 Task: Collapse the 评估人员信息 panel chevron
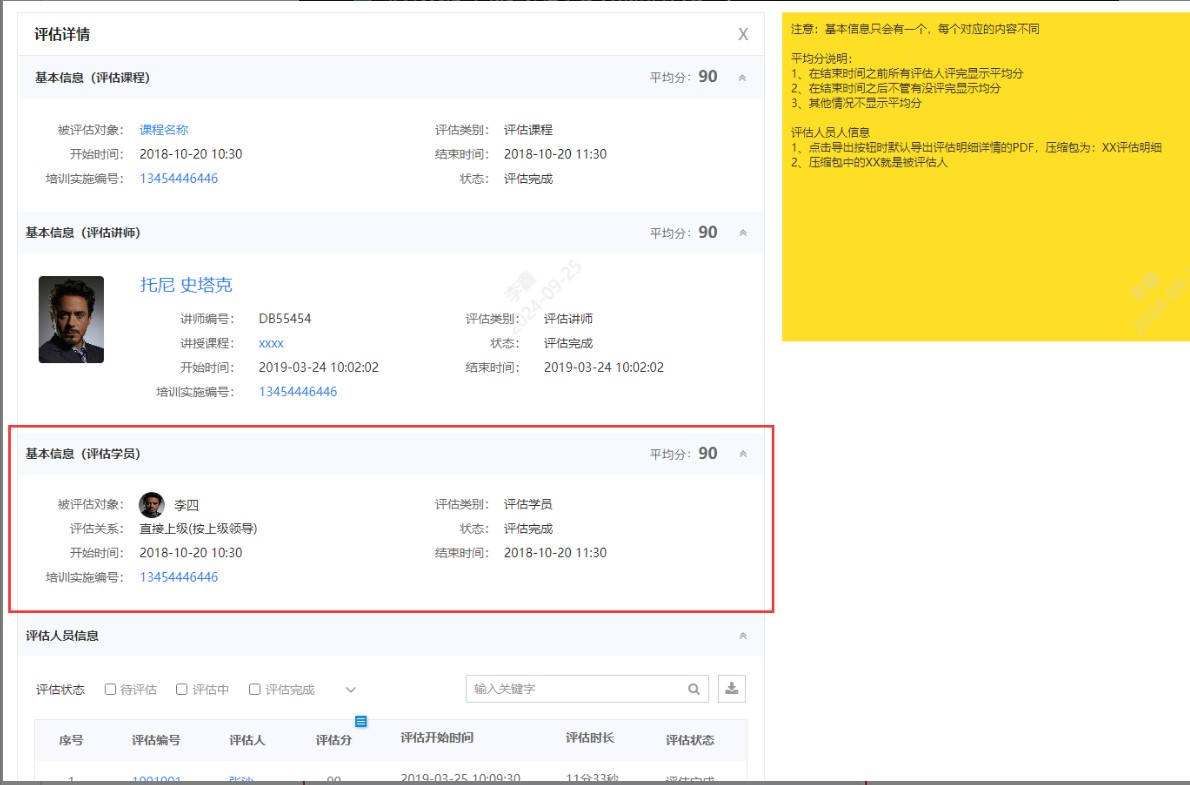[x=742, y=634]
